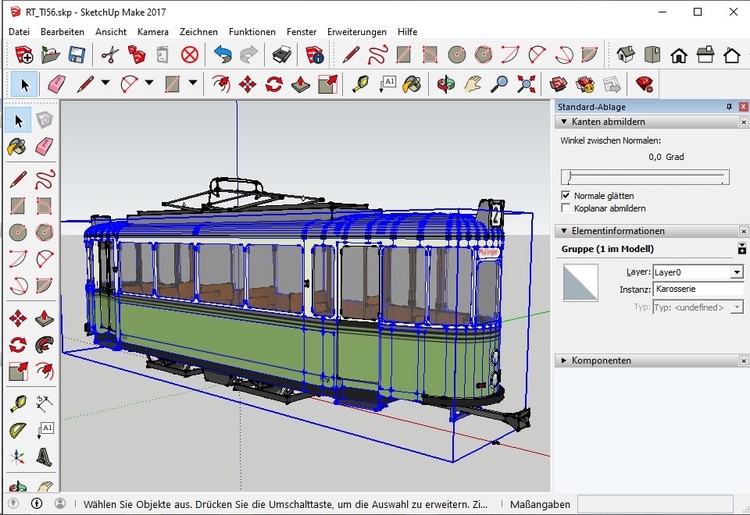
Task: Expand the Komponenten panel
Action: coord(564,361)
